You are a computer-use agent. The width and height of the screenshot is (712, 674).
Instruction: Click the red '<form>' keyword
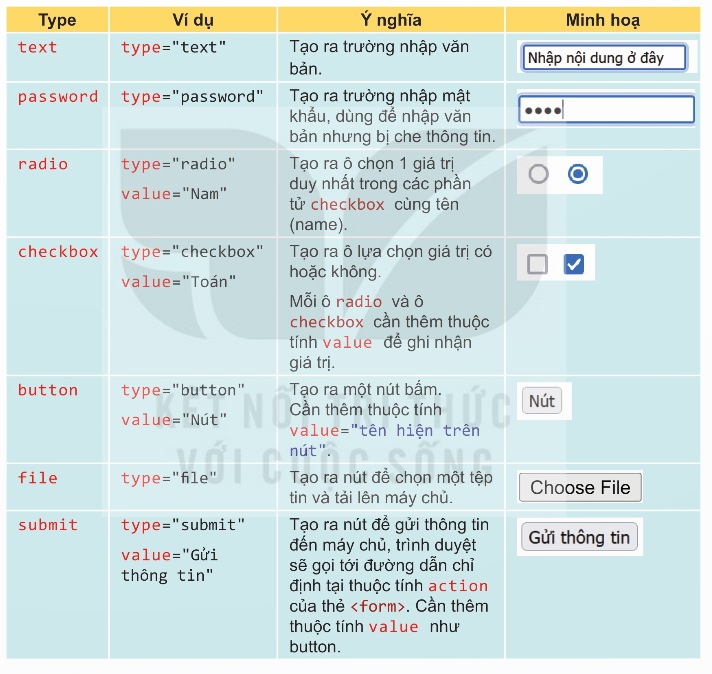point(377,606)
